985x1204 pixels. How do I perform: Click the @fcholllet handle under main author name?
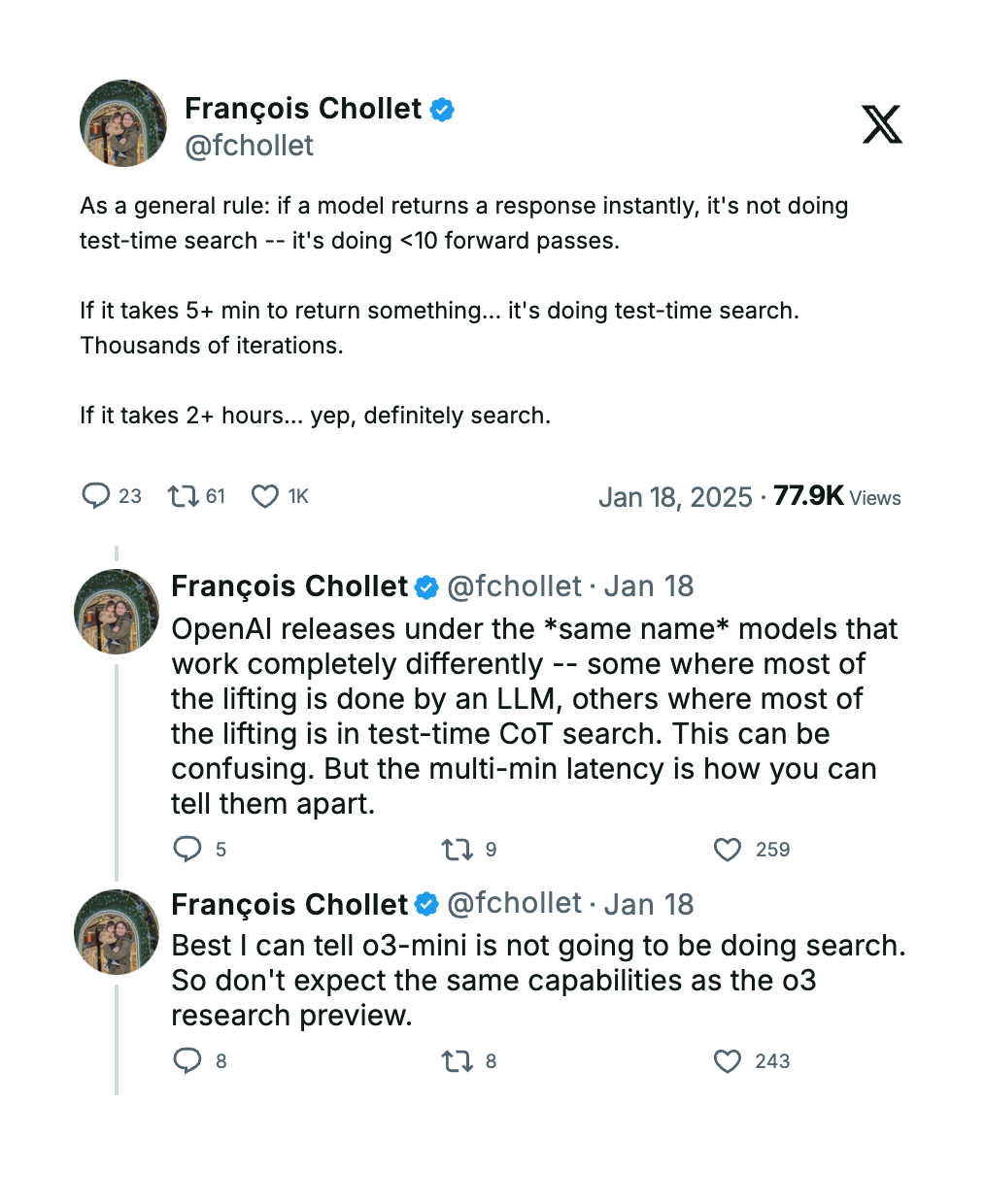coord(250,146)
